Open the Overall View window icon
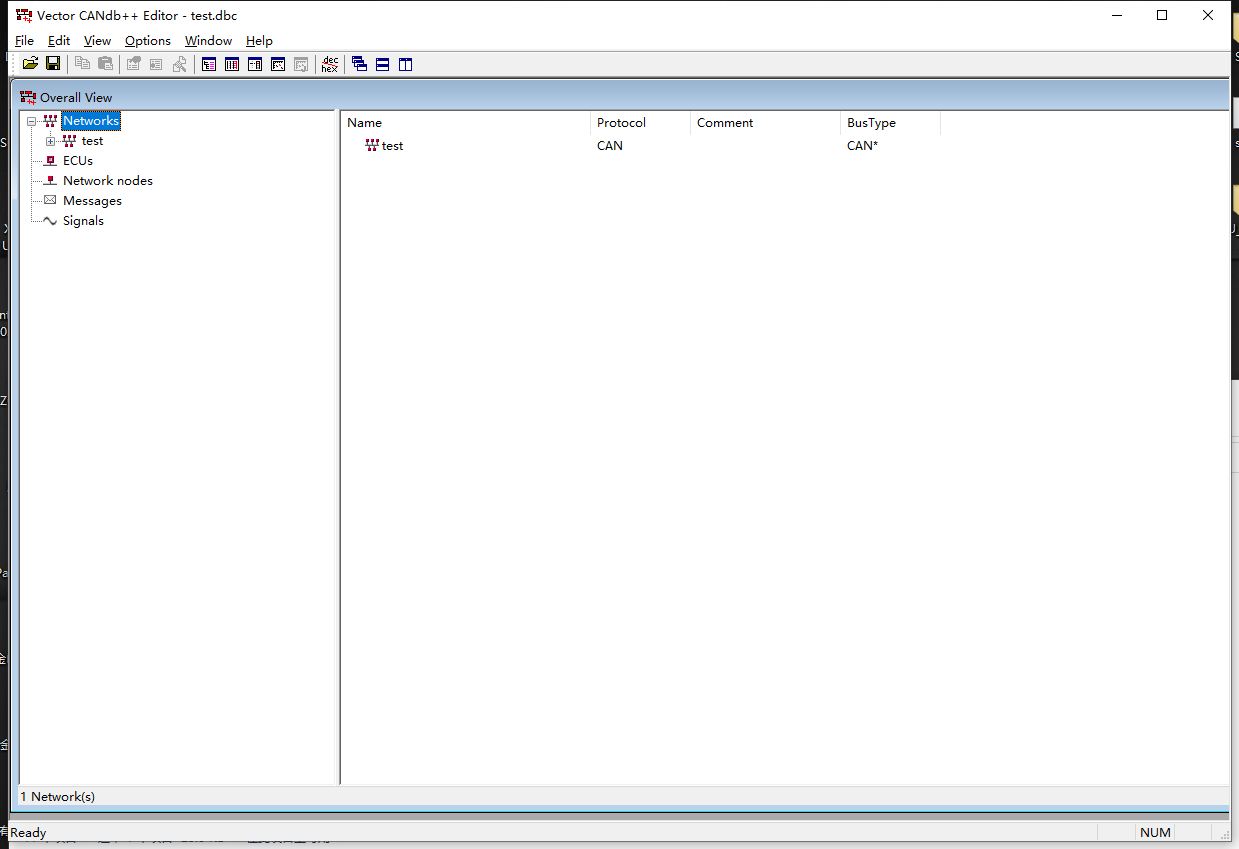1239x849 pixels. click(x=209, y=64)
